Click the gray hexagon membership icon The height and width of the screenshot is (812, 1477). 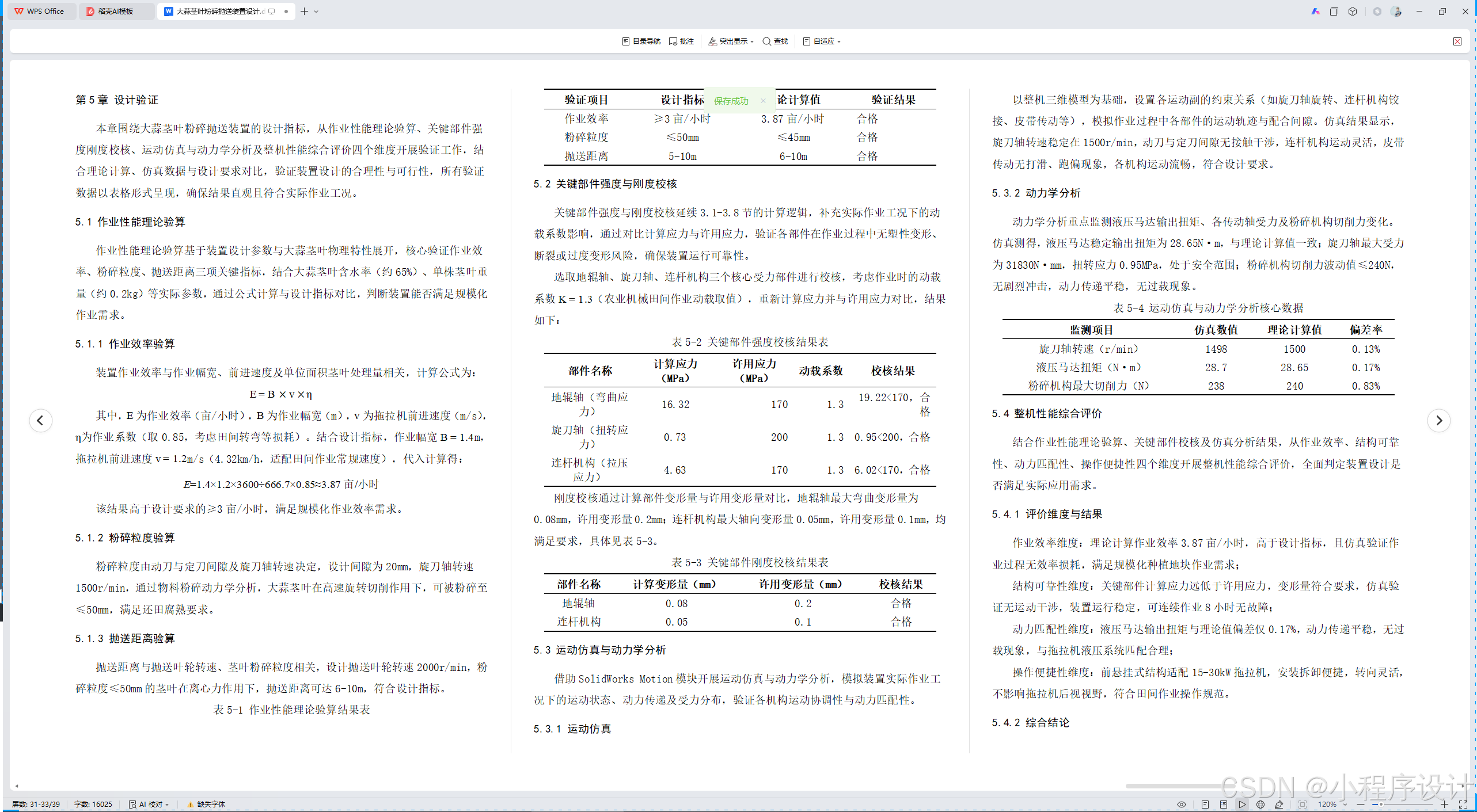(1377, 12)
